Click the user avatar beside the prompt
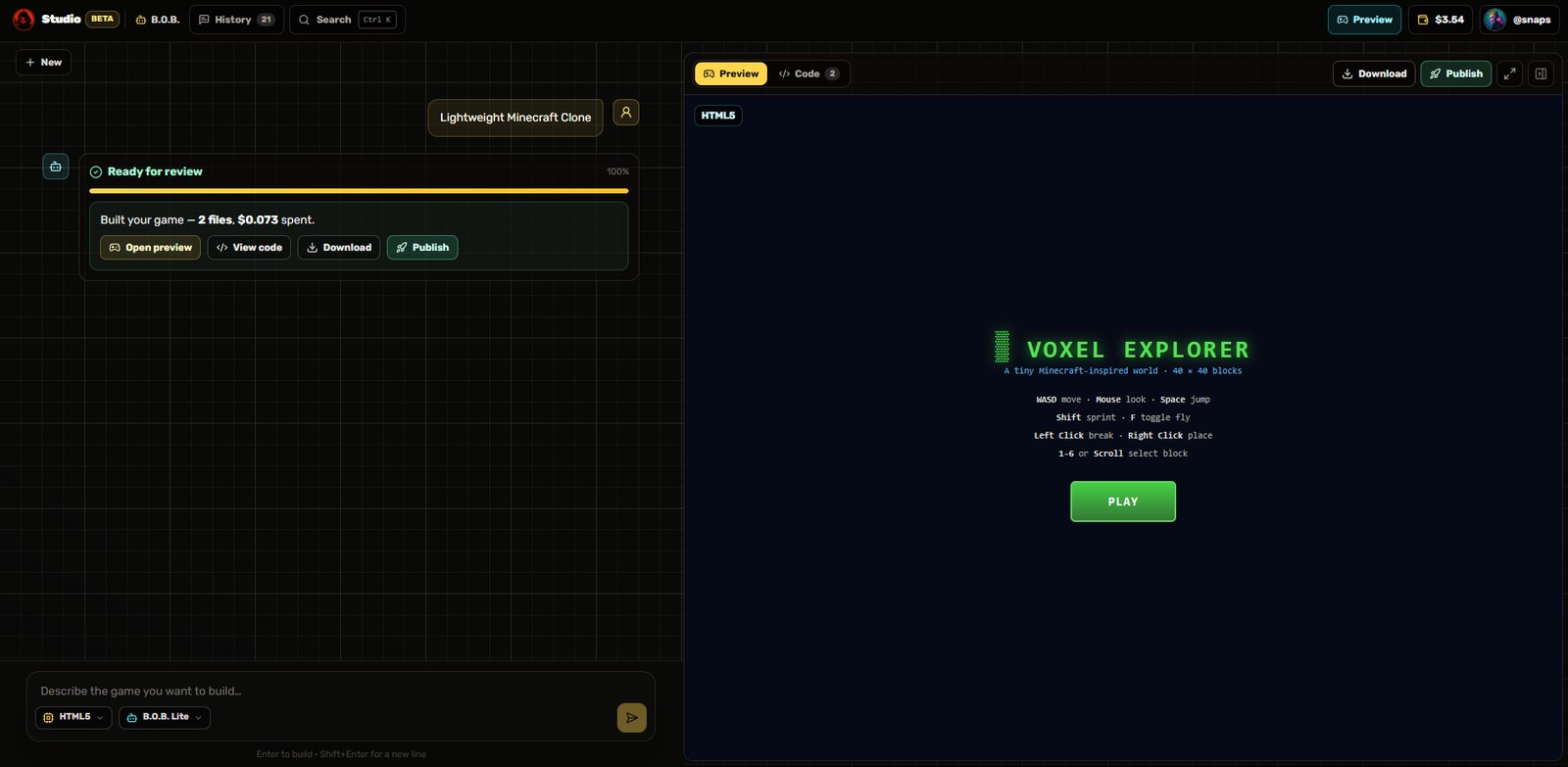 626,113
